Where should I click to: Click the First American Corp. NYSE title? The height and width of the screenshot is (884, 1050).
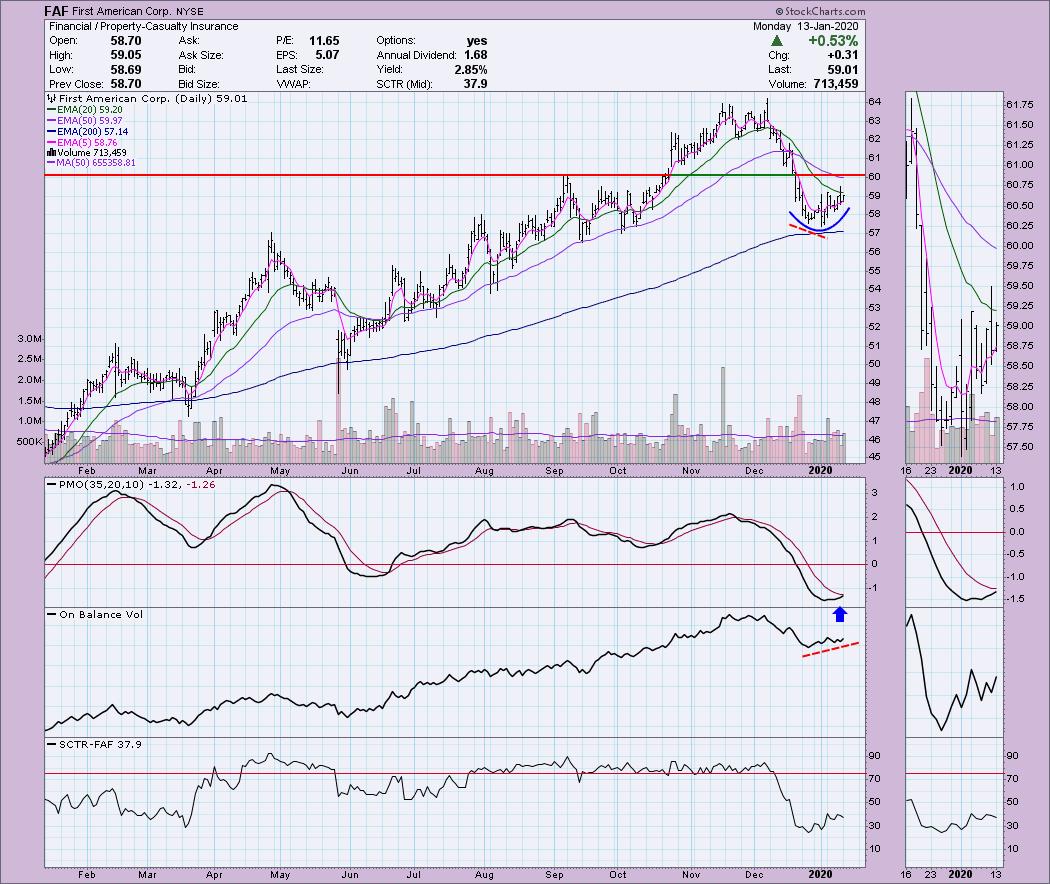point(136,11)
